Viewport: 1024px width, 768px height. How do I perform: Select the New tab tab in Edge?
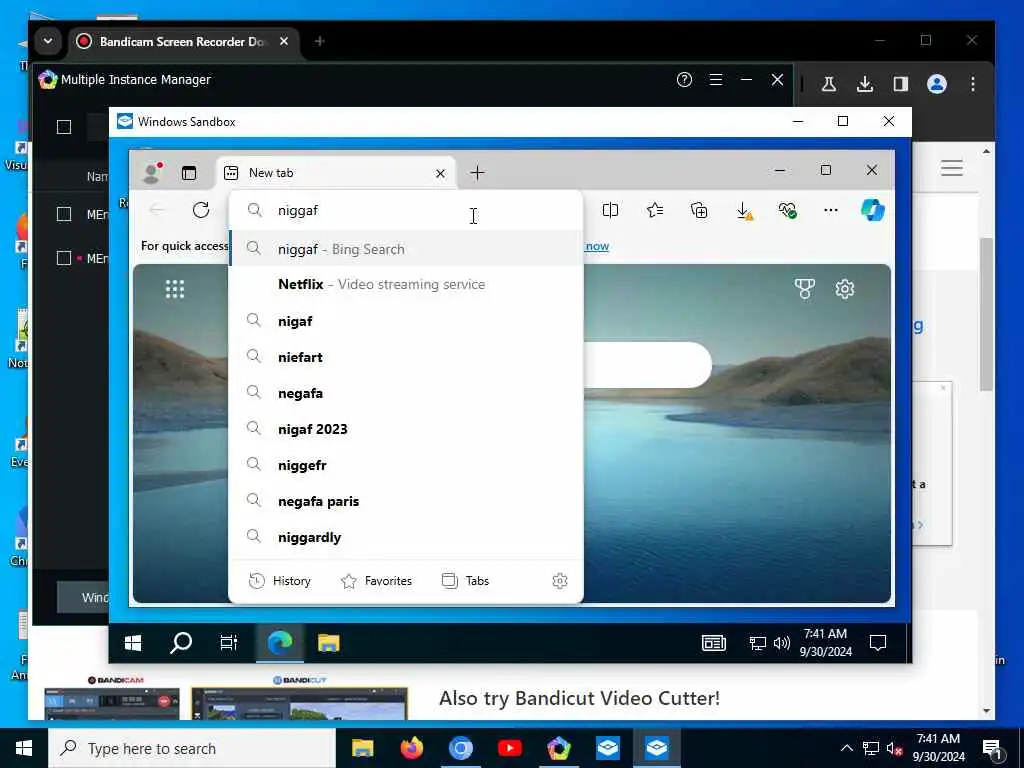[x=336, y=173]
